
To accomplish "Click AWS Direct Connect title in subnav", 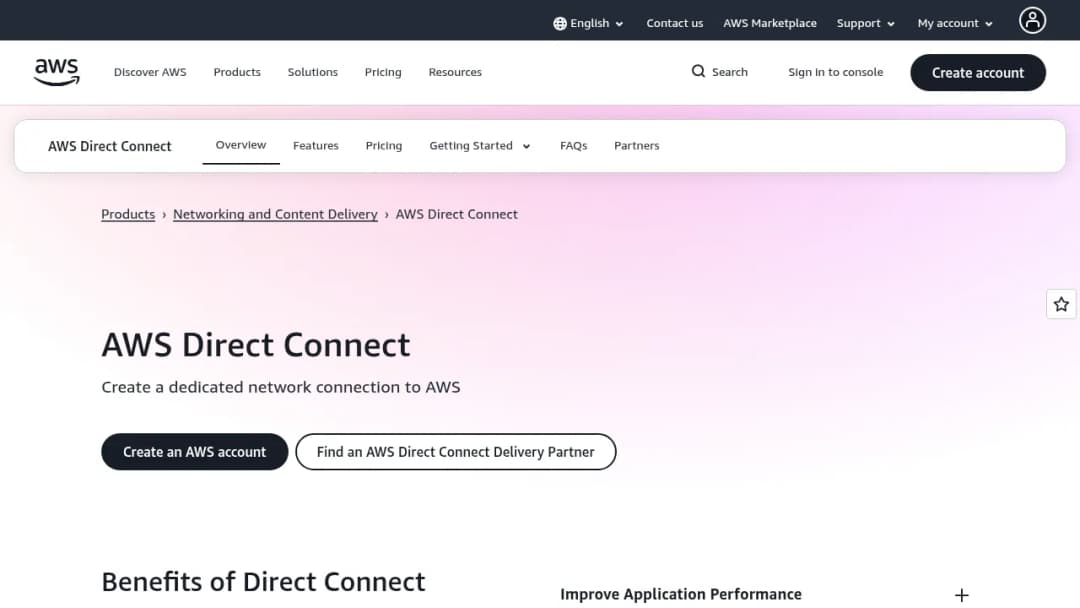I will point(110,146).
